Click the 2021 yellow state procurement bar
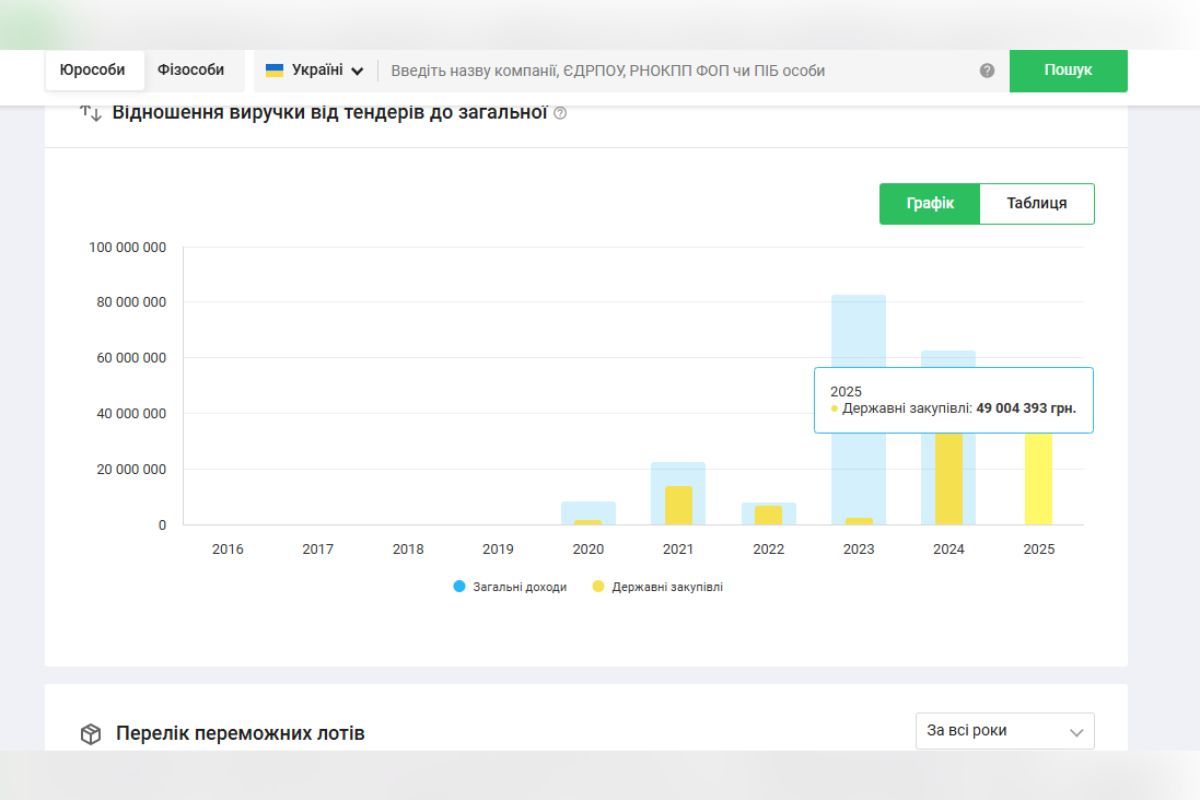 [678, 505]
